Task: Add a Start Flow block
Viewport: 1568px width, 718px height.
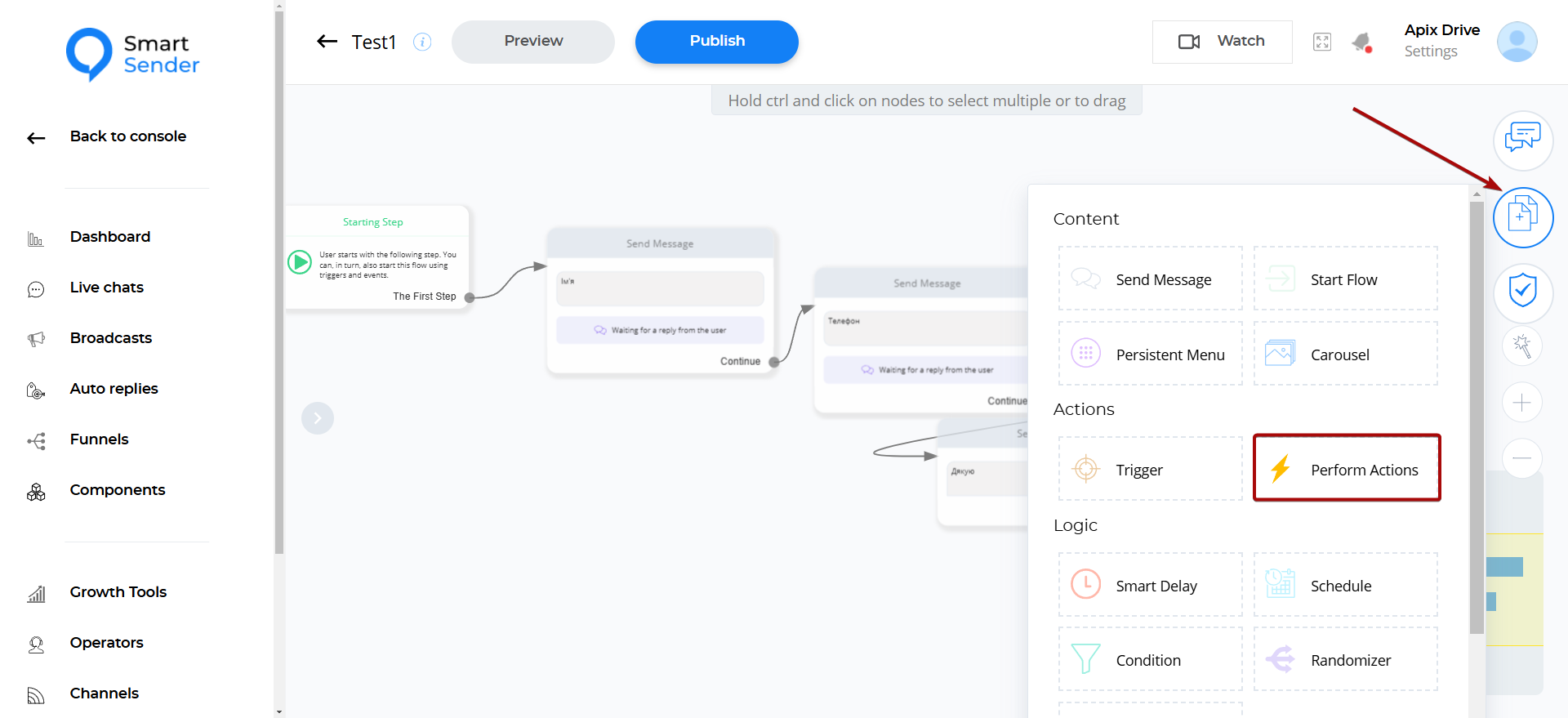Action: [1346, 279]
